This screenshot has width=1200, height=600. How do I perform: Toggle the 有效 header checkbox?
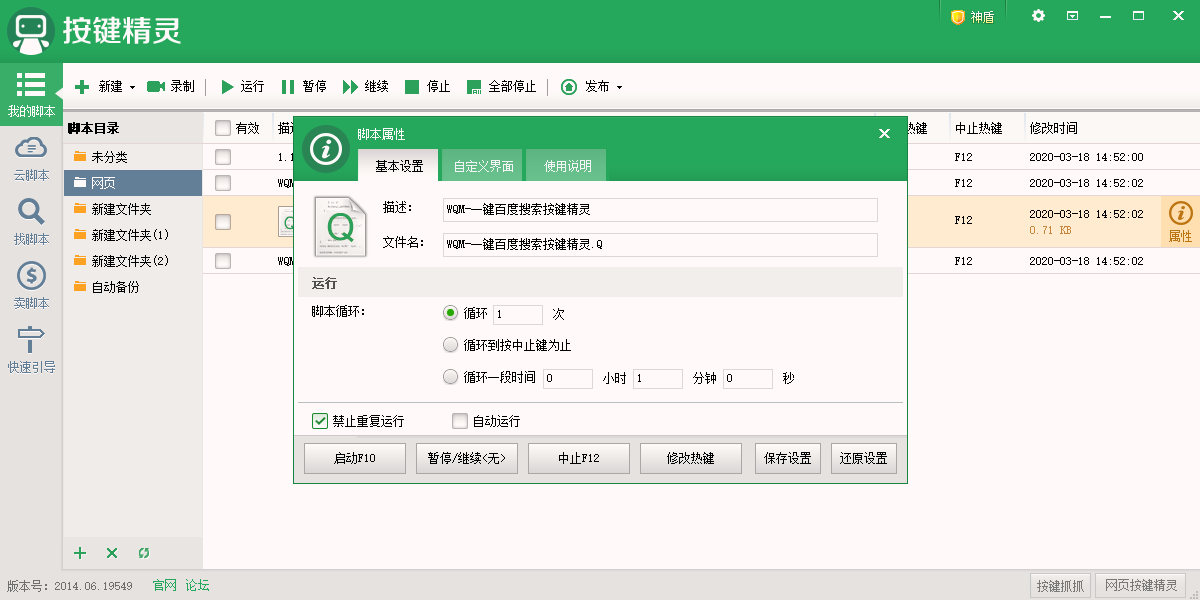223,128
